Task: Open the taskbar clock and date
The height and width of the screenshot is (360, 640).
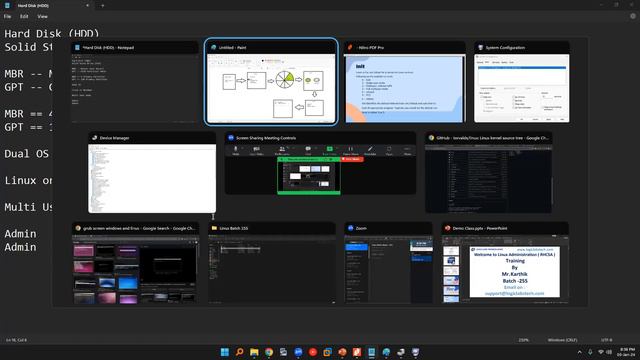Action: (627, 352)
